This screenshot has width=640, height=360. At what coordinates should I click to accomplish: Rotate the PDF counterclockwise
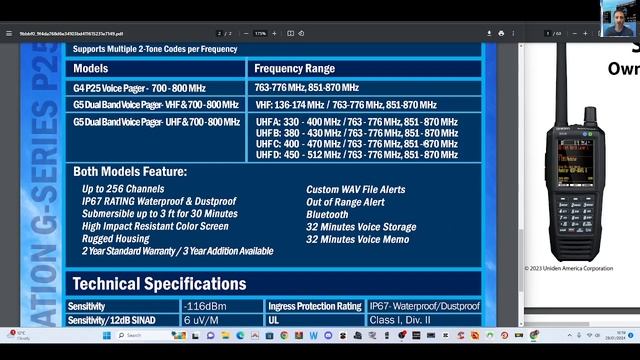301,33
